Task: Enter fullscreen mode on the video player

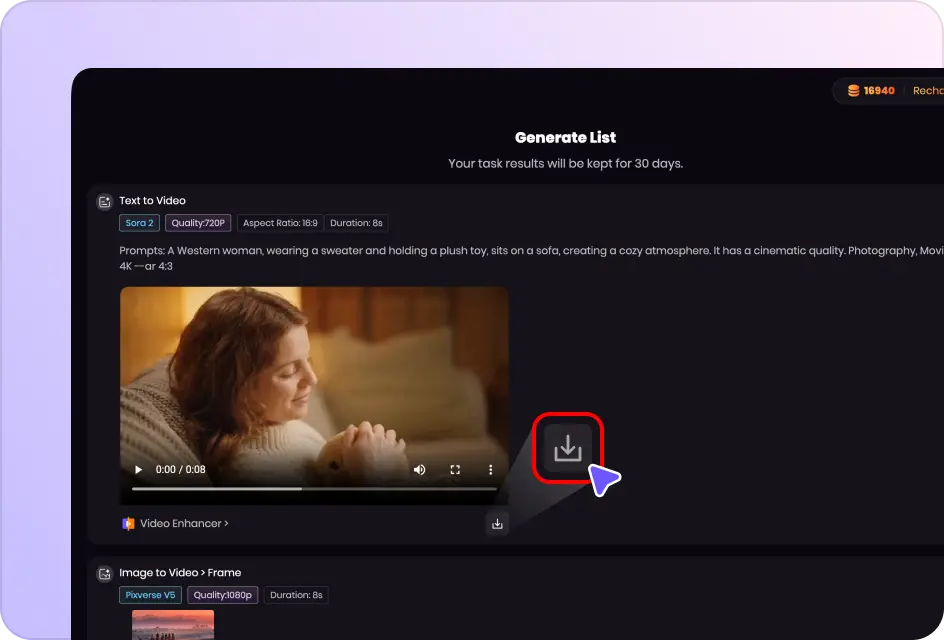Action: click(x=455, y=470)
